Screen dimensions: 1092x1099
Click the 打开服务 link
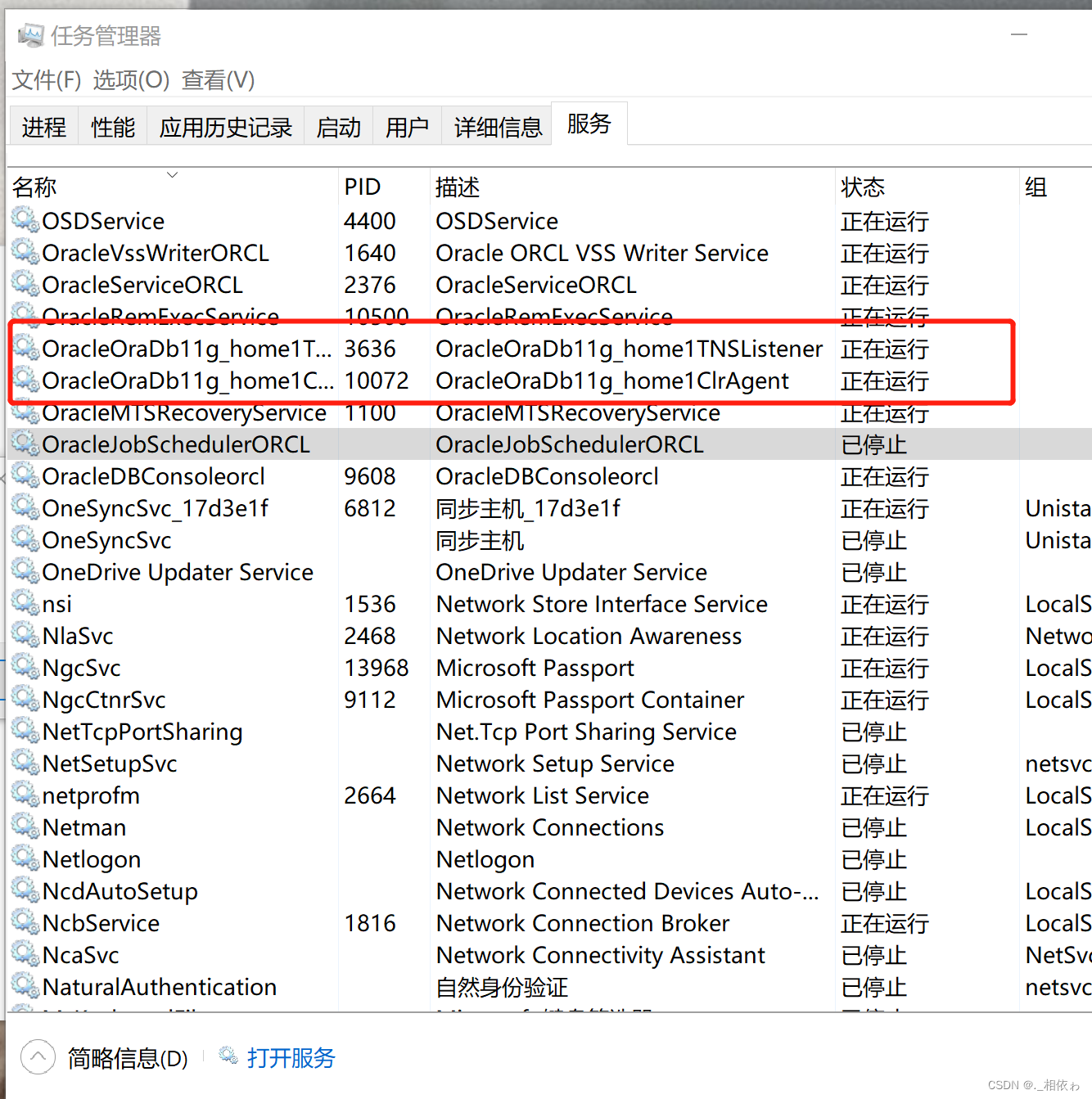pos(291,1057)
